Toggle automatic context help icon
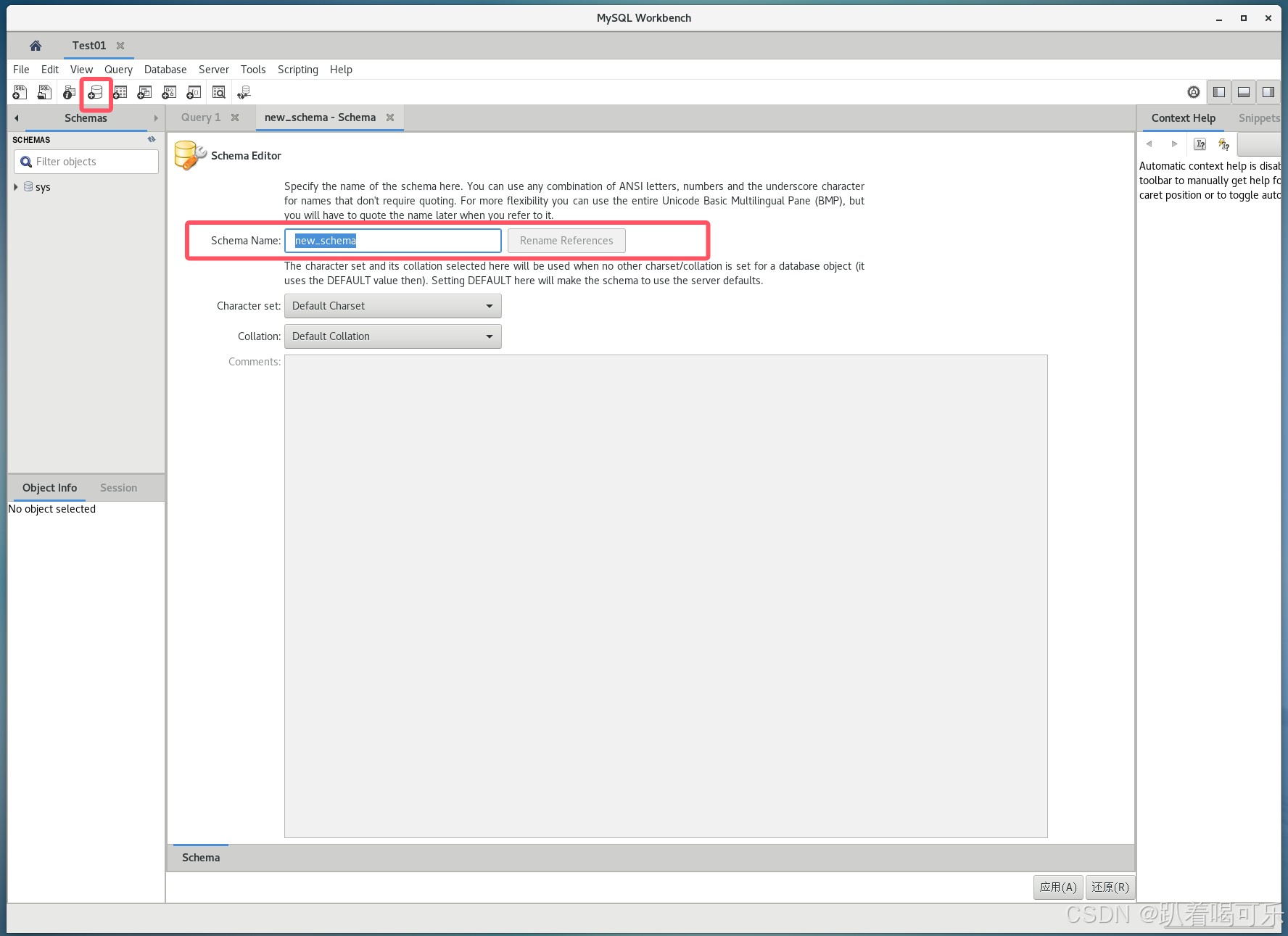The image size is (1288, 936). (1224, 144)
